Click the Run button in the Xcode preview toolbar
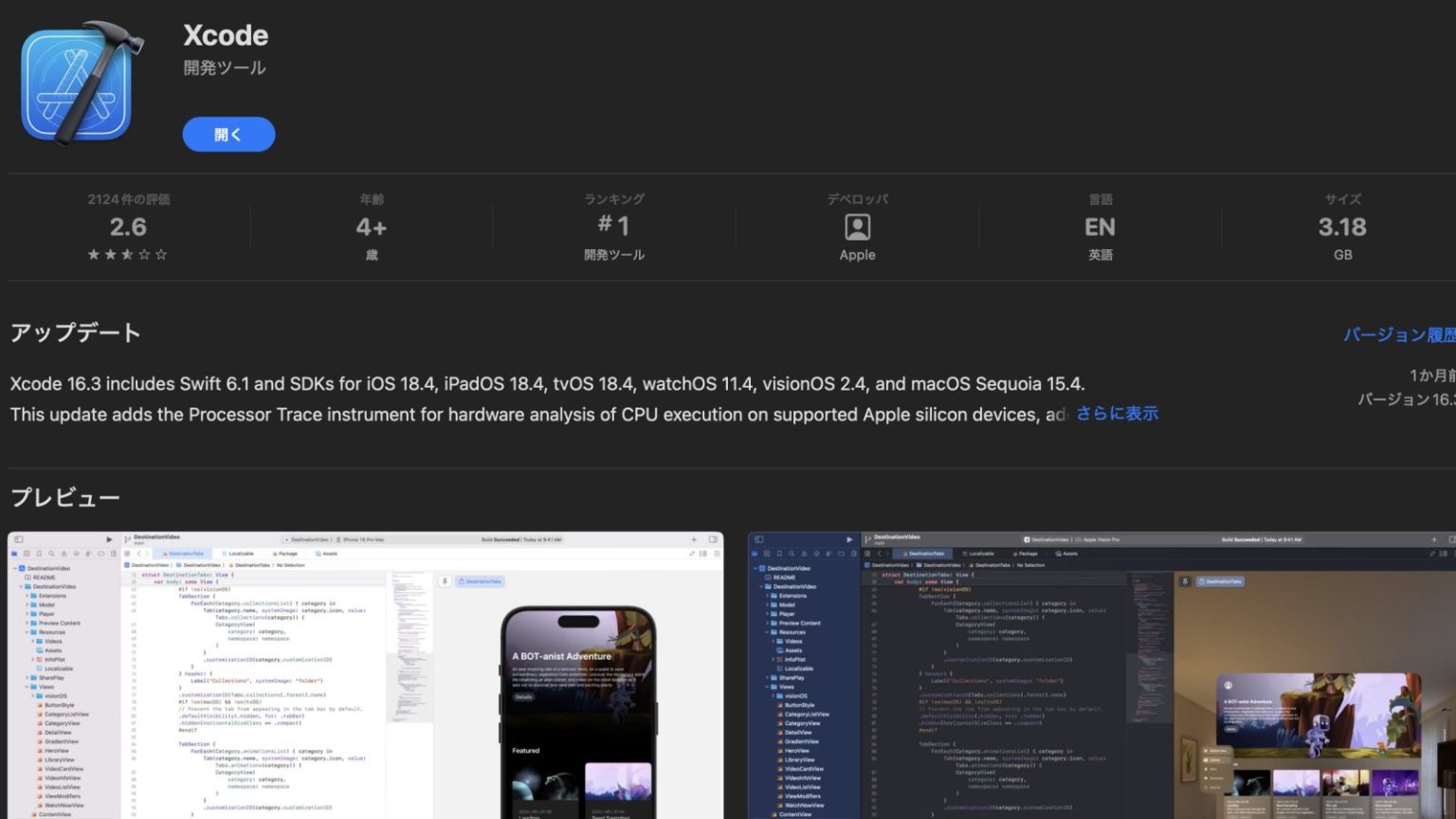Viewport: 1456px width, 819px height. [x=109, y=539]
